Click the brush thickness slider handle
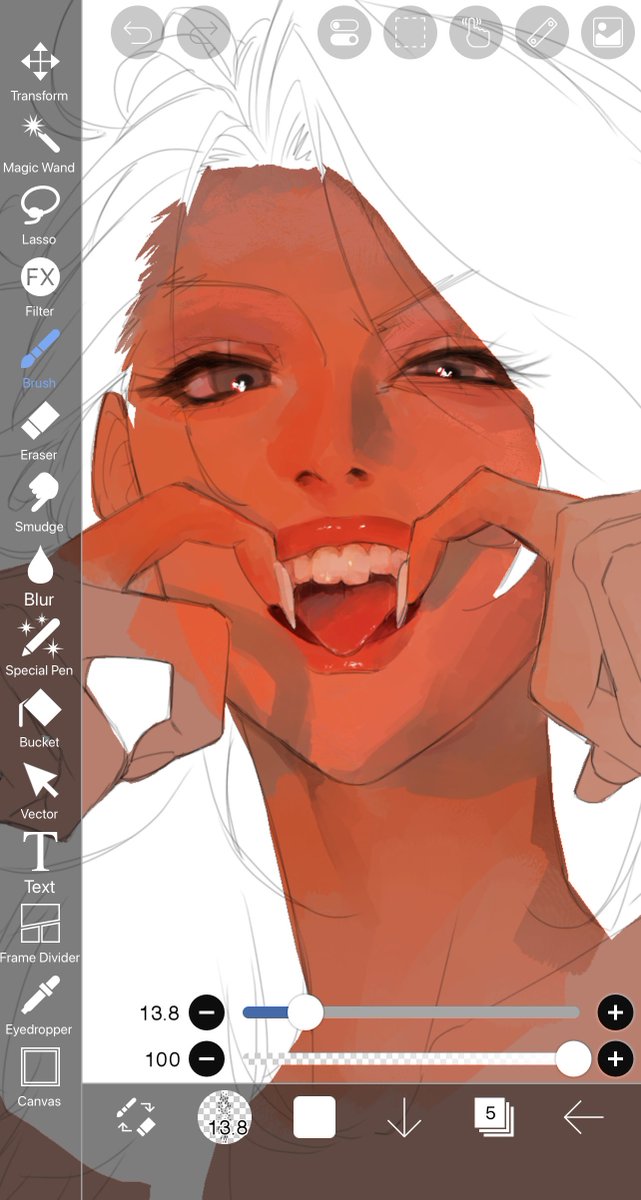 [305, 1013]
